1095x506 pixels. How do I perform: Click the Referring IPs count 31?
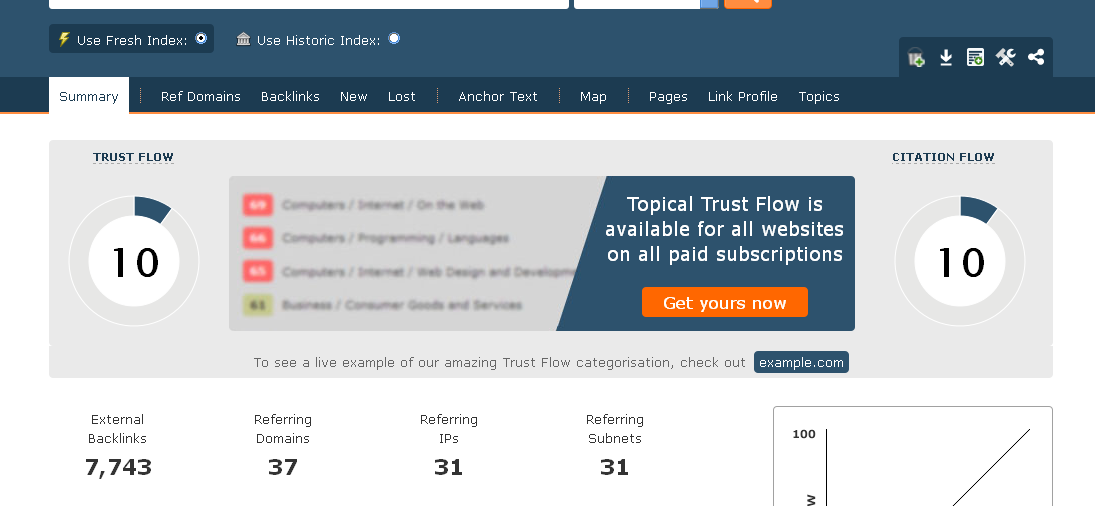point(448,467)
